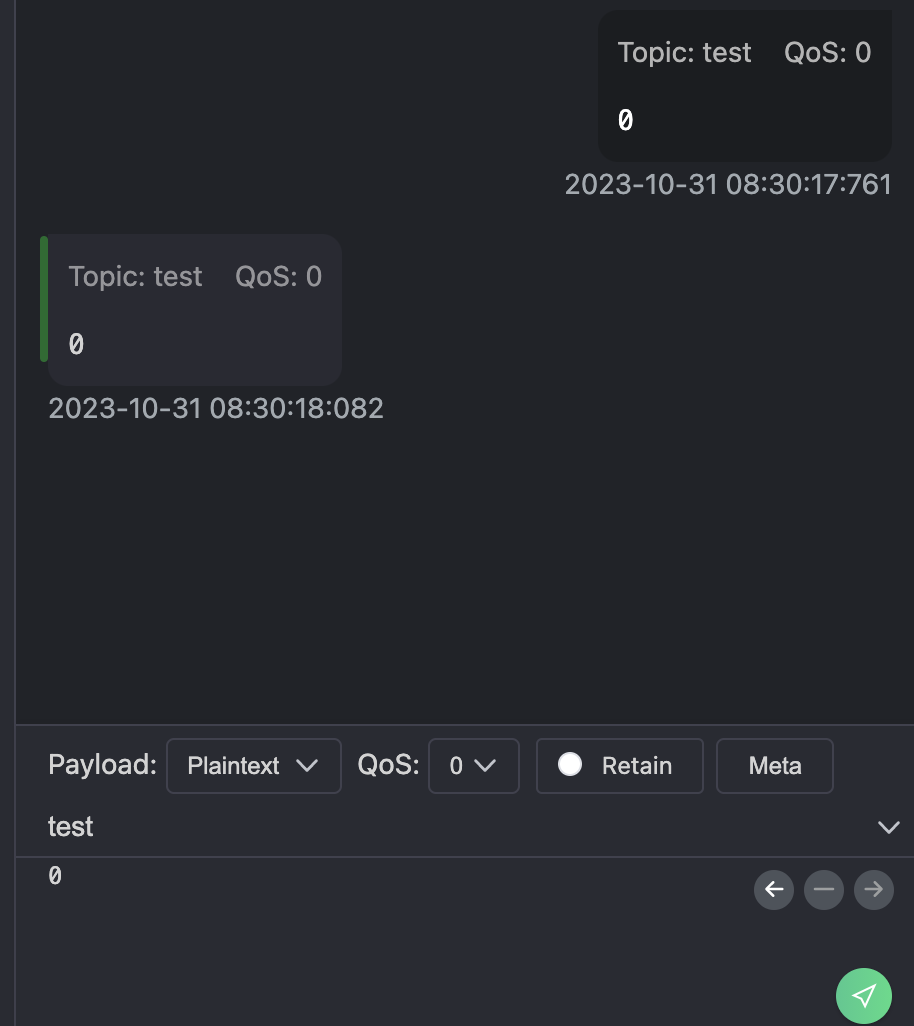Click the Payload label text
Screen dimensions: 914x1026
point(102,765)
